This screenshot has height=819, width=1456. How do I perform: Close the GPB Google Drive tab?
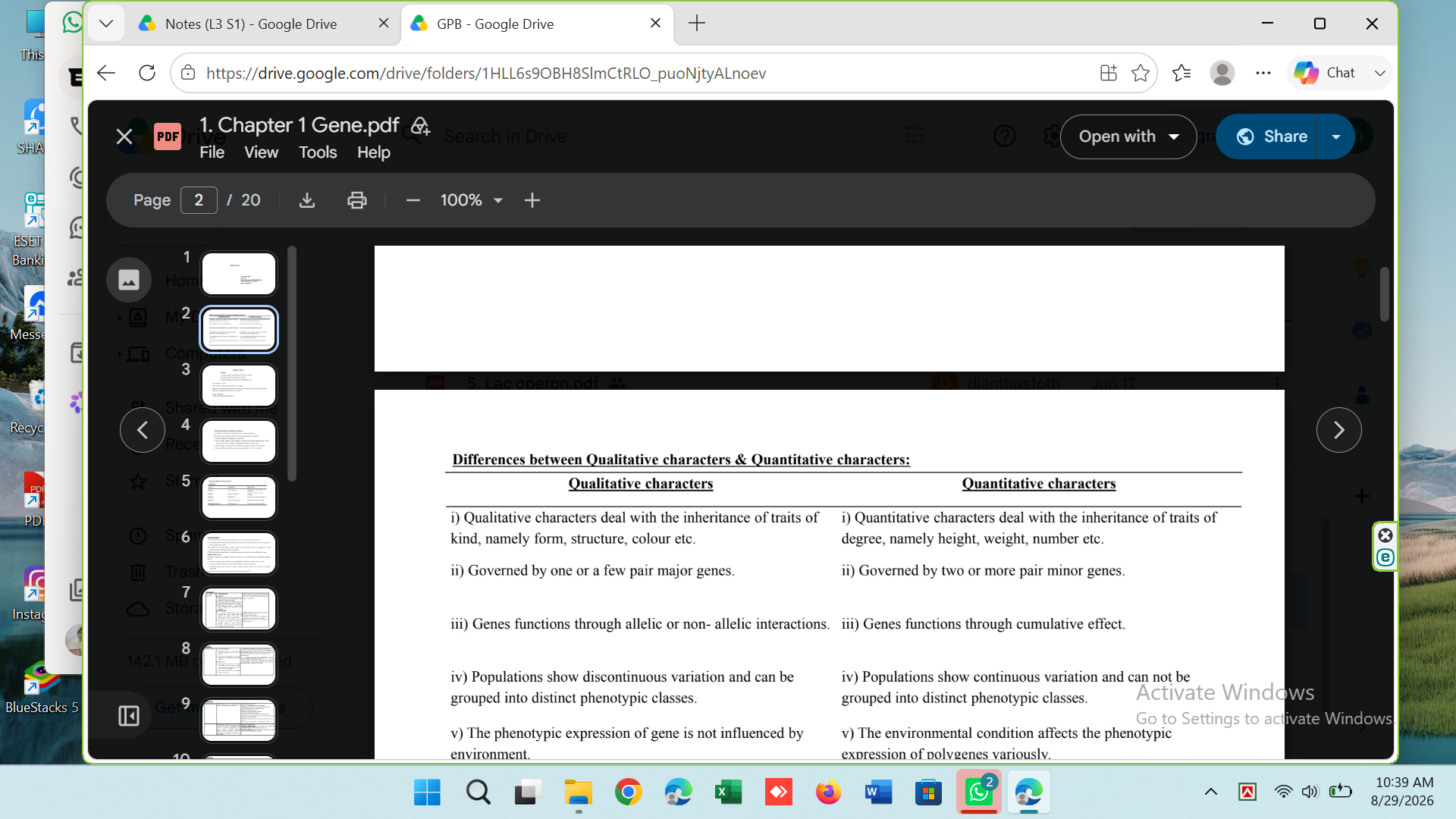click(656, 24)
